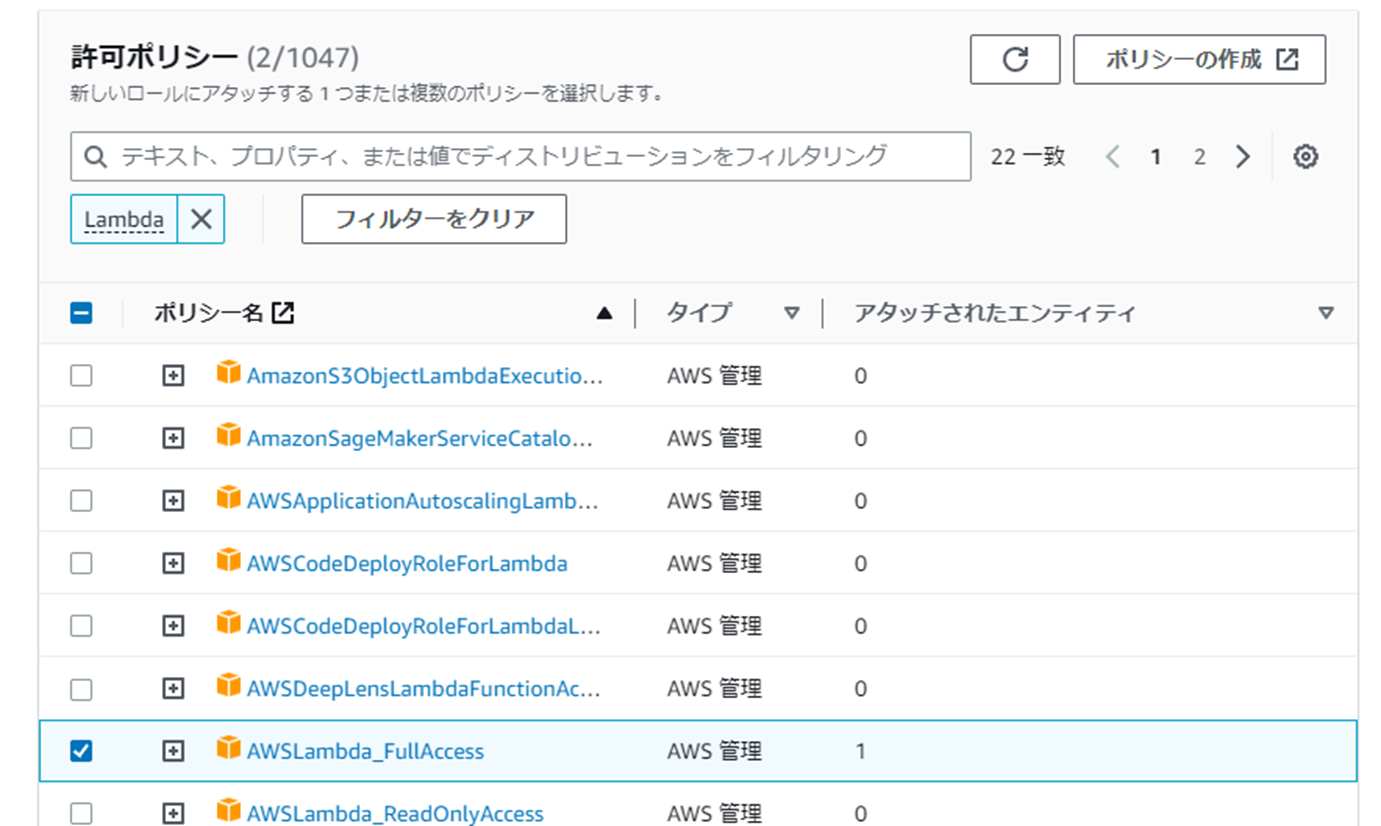Sort by policy name ascending arrow

coord(604,313)
